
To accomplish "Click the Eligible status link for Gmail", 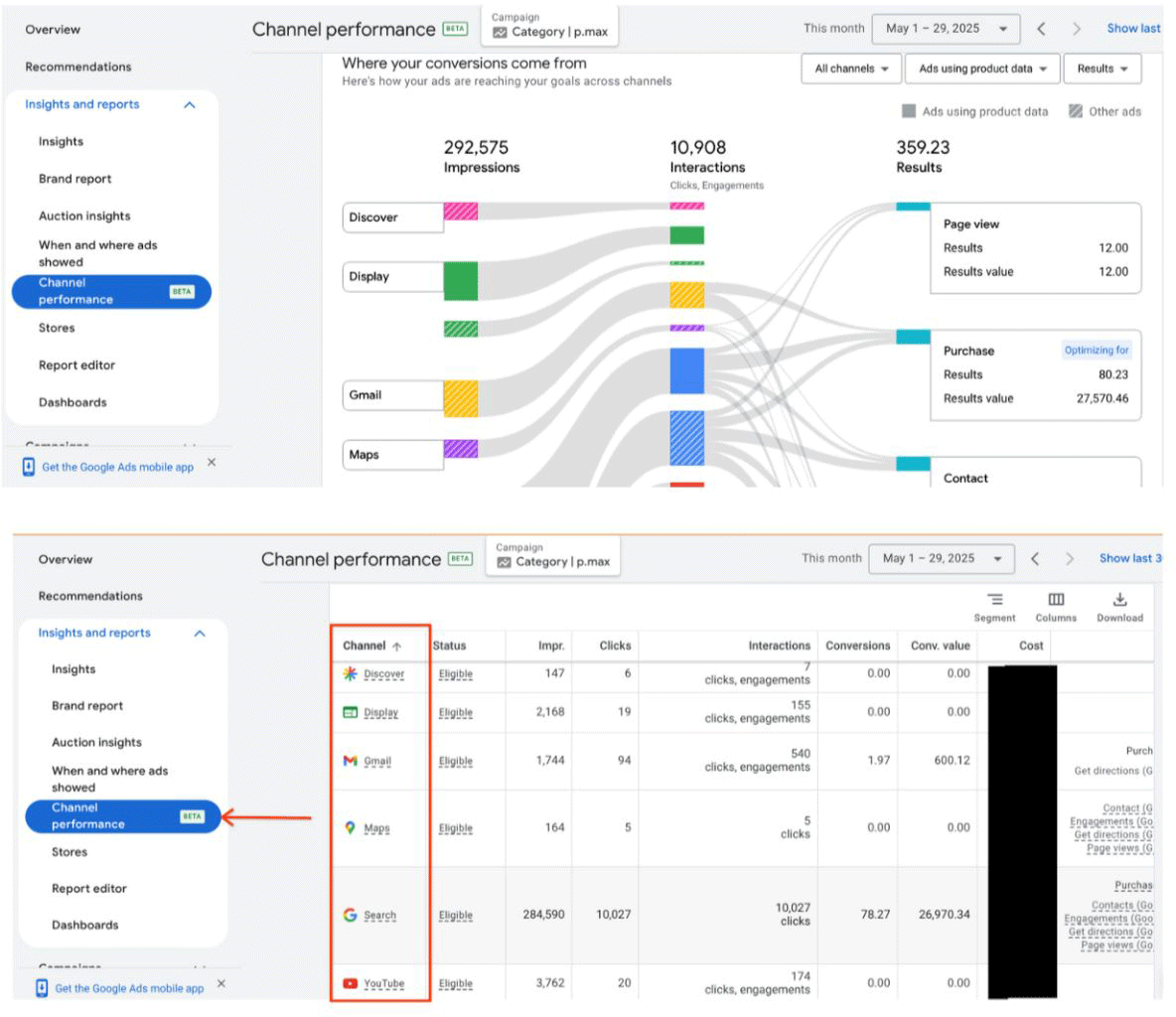I will [x=456, y=762].
